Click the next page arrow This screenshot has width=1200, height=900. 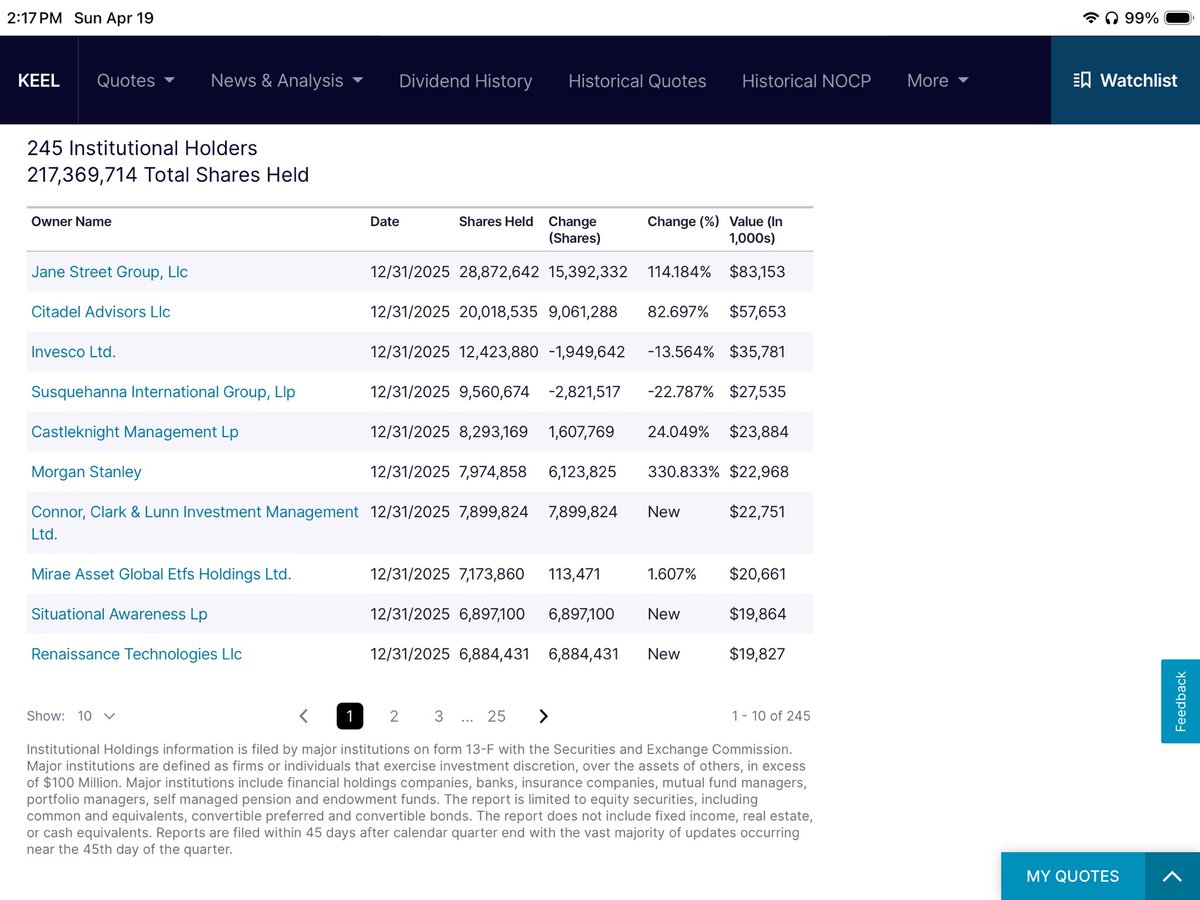543,716
